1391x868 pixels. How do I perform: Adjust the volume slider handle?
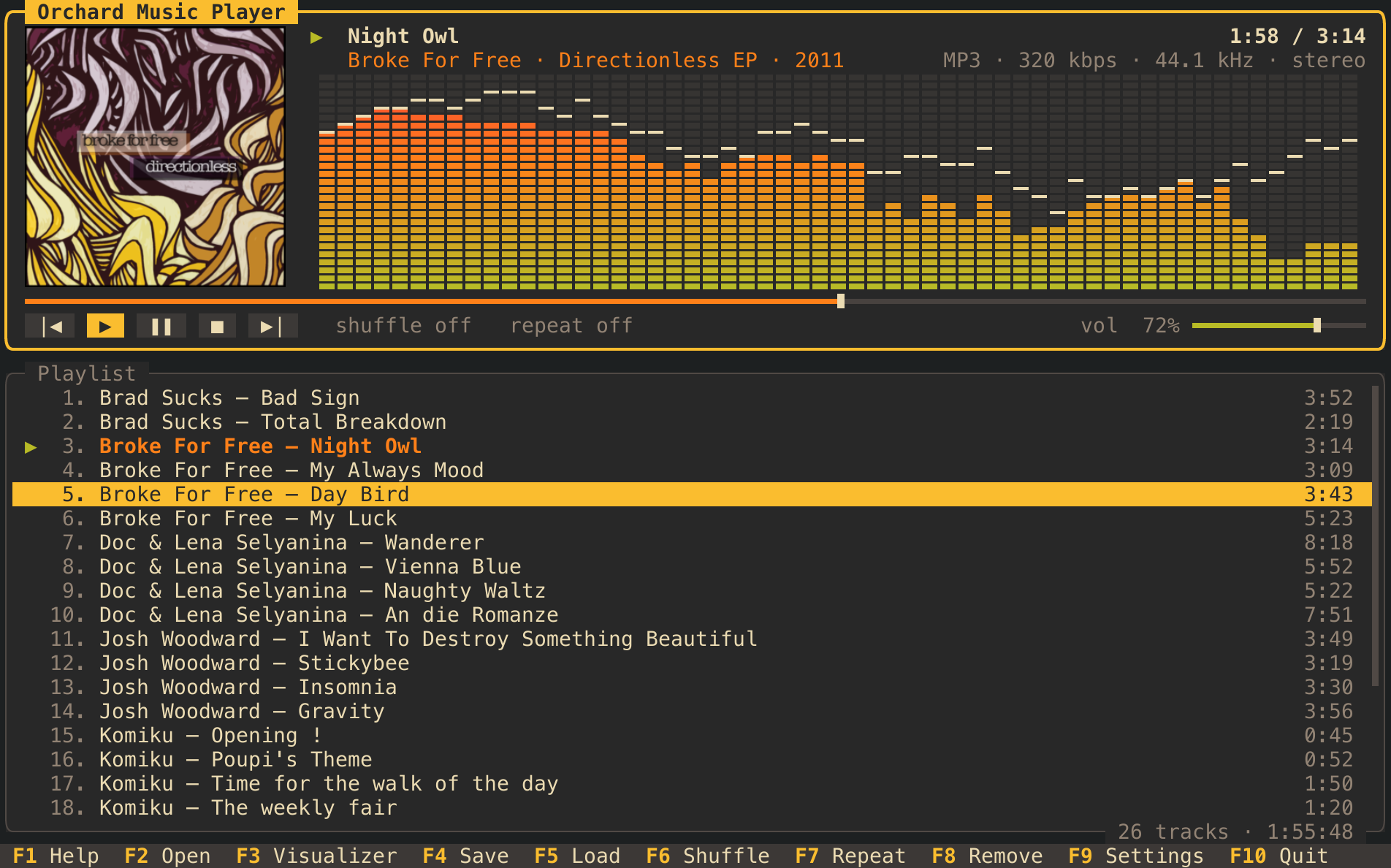coord(1316,325)
